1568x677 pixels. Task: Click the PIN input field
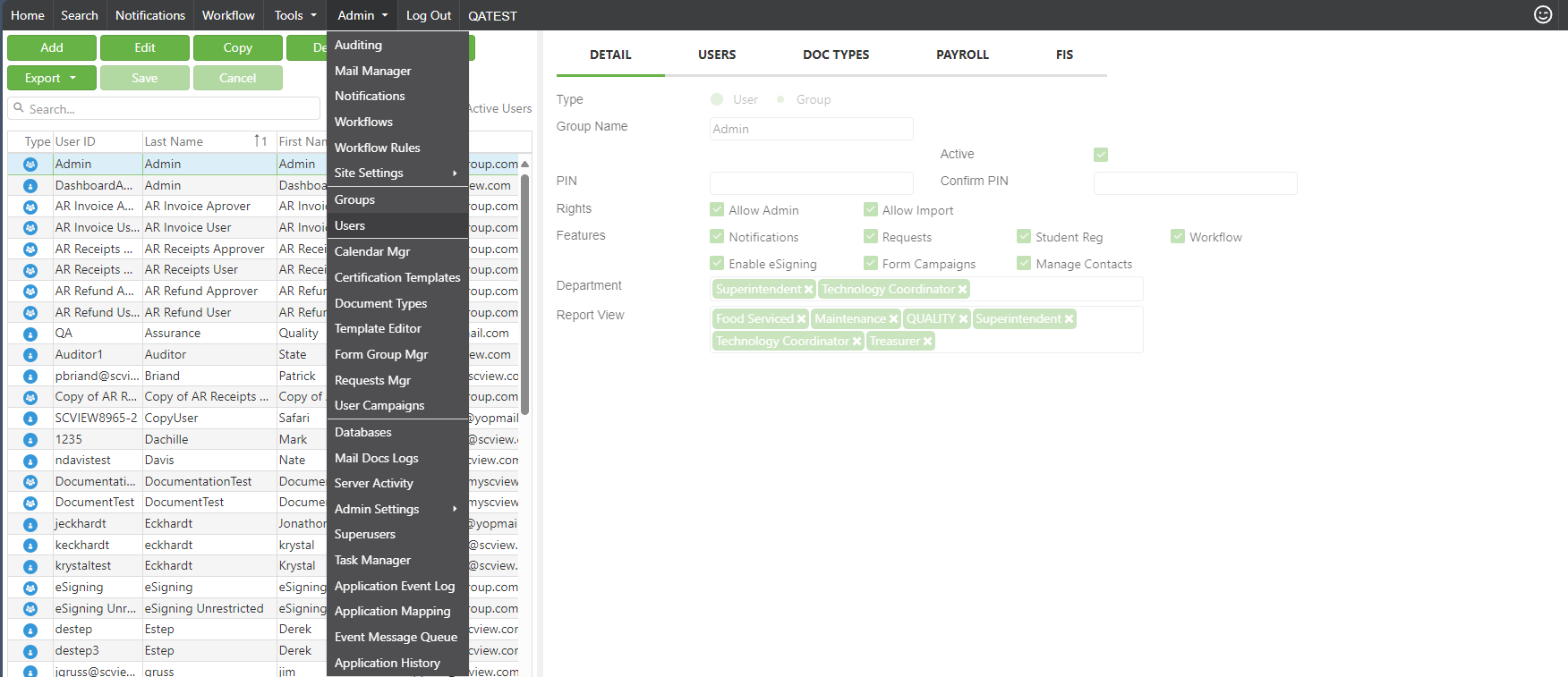[812, 182]
